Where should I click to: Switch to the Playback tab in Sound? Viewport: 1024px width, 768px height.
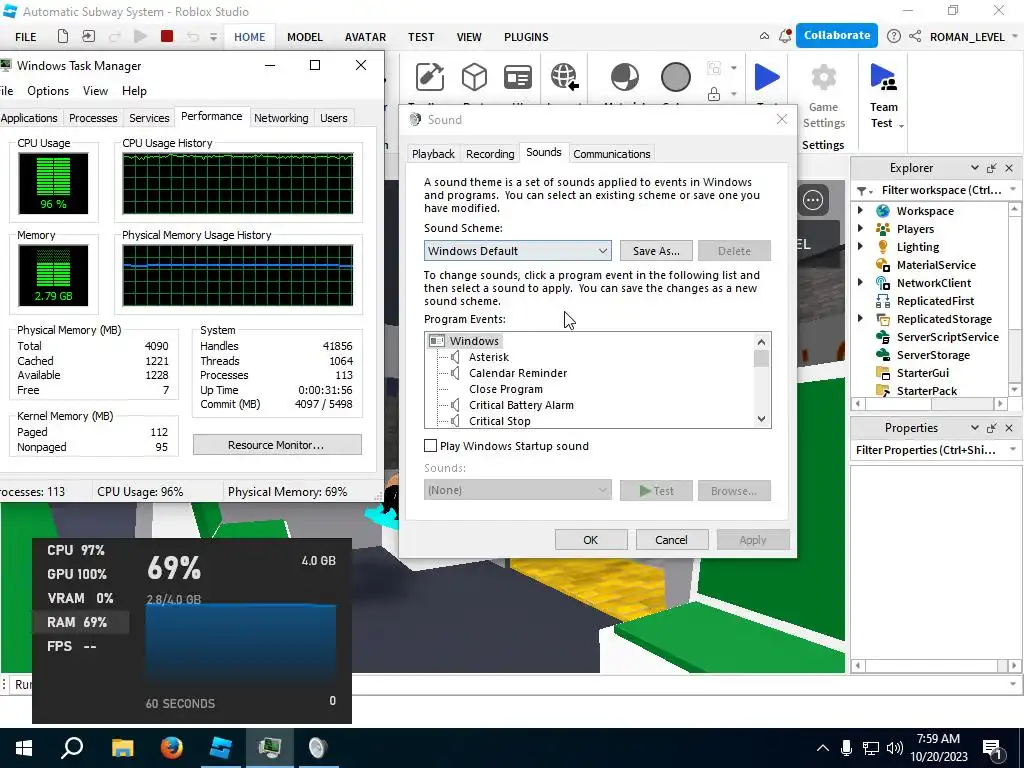pyautogui.click(x=433, y=154)
